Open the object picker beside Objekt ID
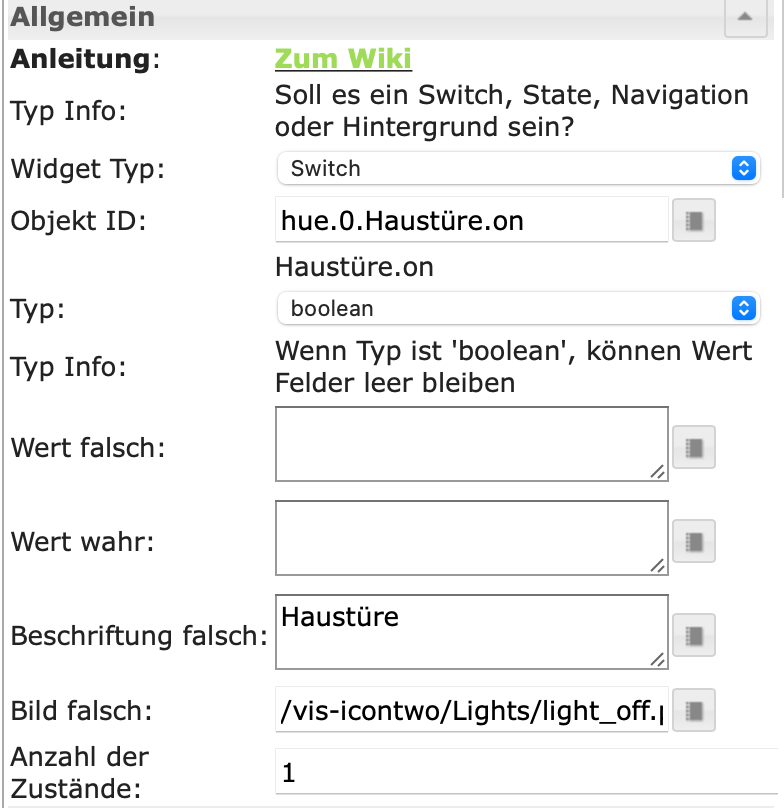The width and height of the screenshot is (784, 808). click(694, 221)
